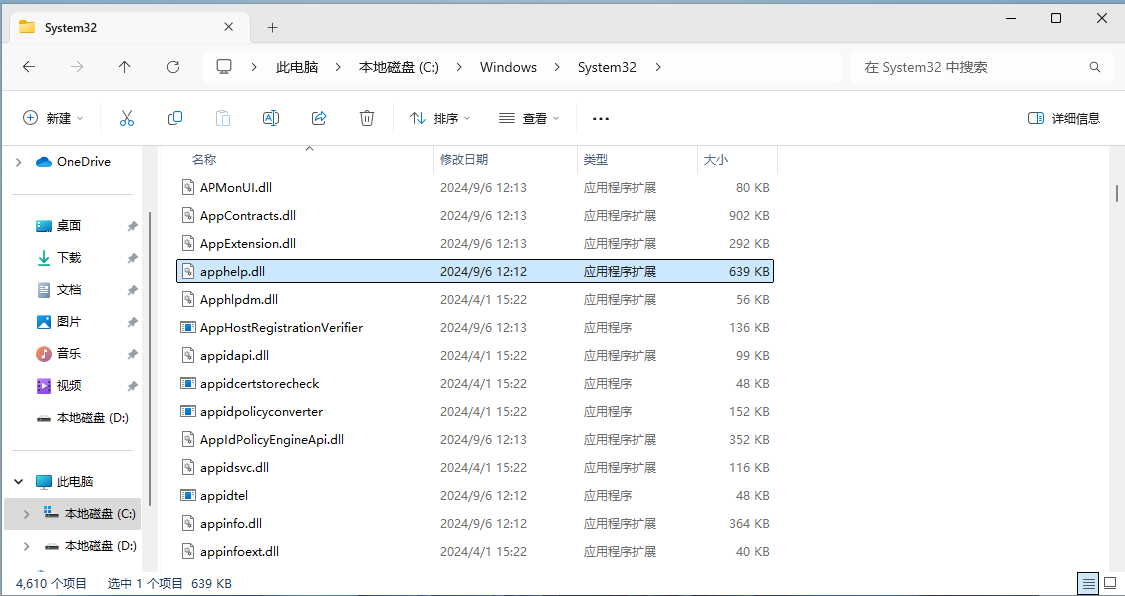Screen dimensions: 1125x596
Task: Expand chevron after System32 in address bar
Action: click(x=657, y=67)
